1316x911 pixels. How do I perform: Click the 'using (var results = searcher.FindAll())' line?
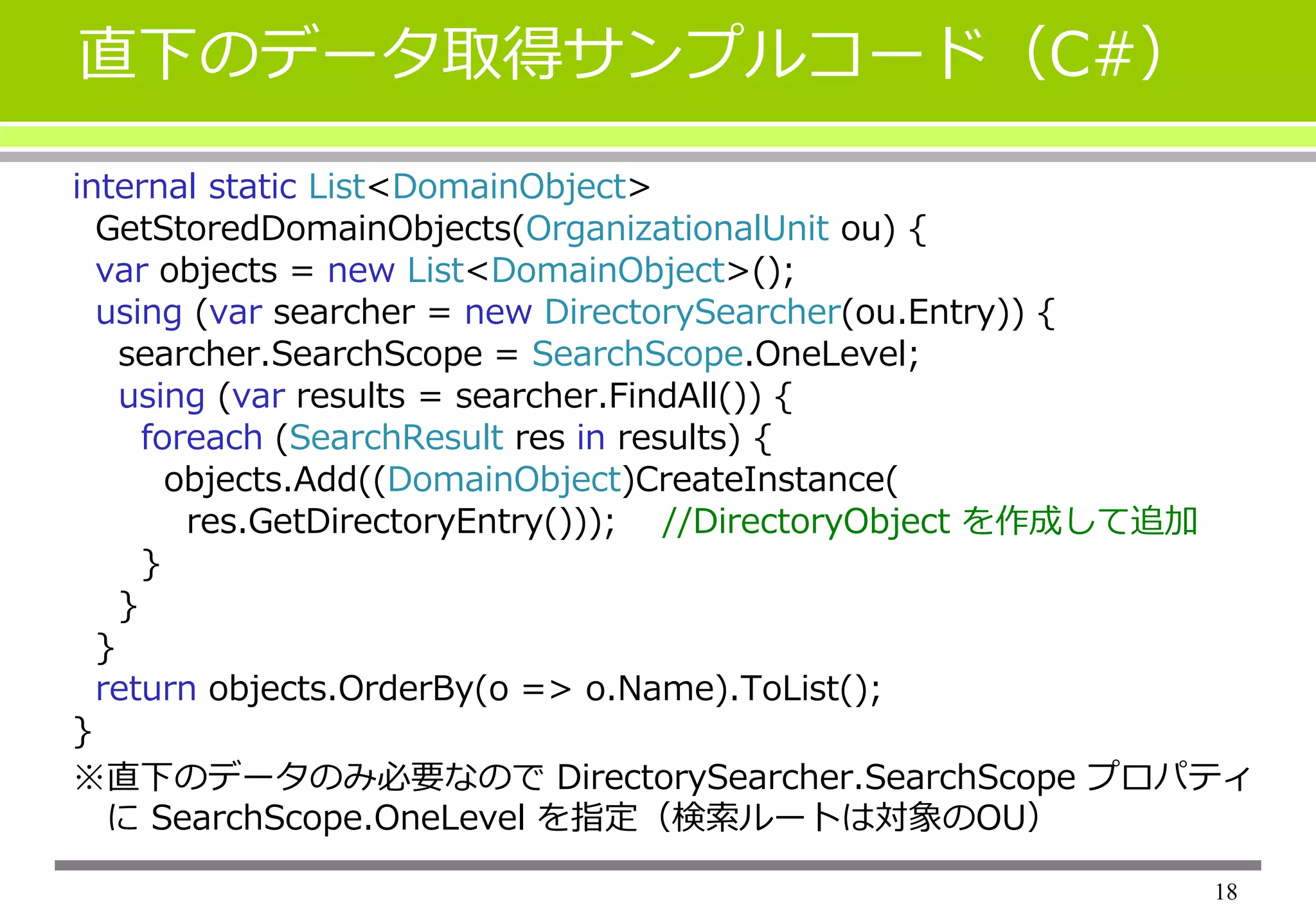pyautogui.click(x=456, y=396)
